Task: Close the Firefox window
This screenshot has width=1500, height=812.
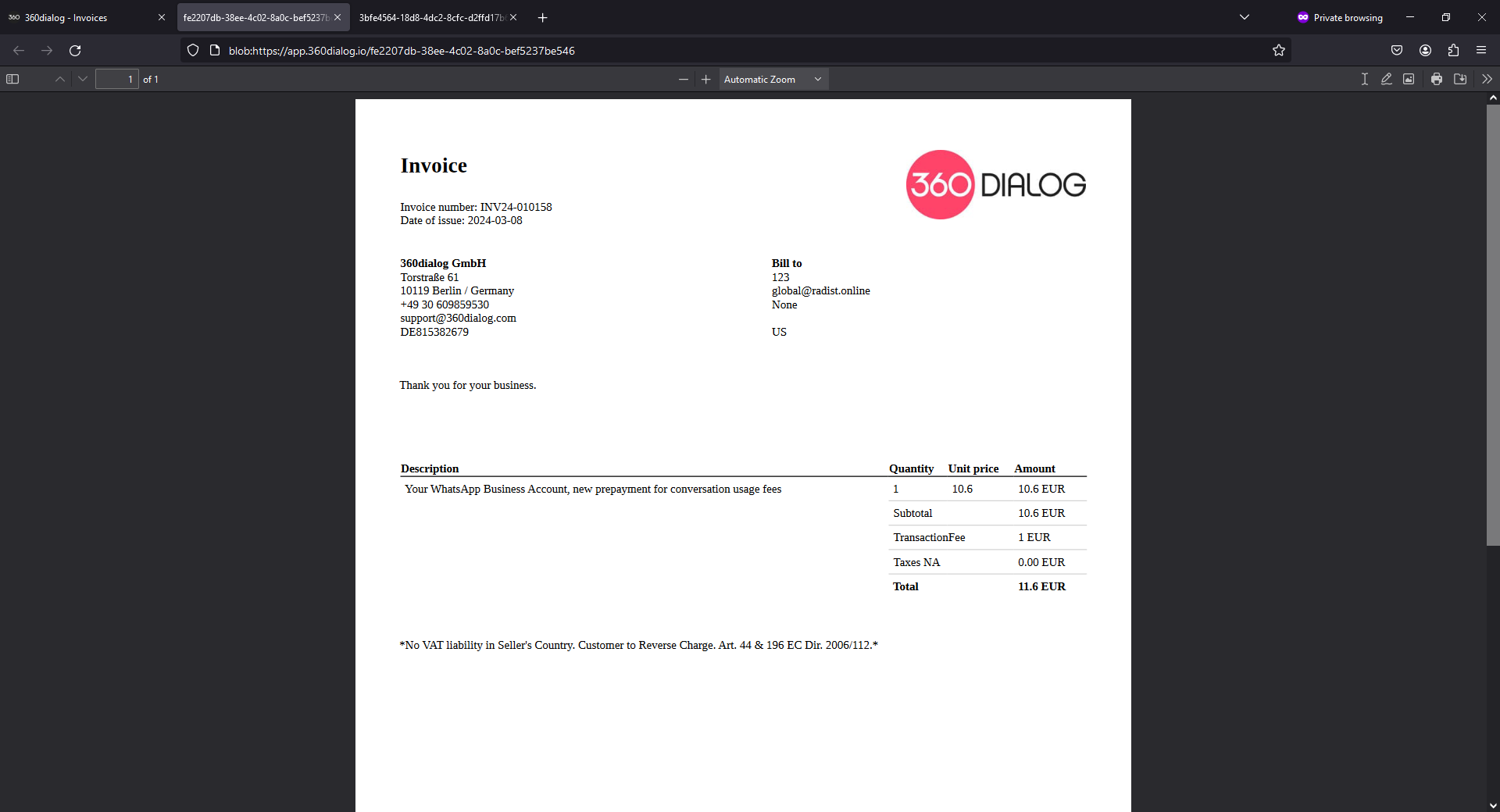Action: 1482,17
